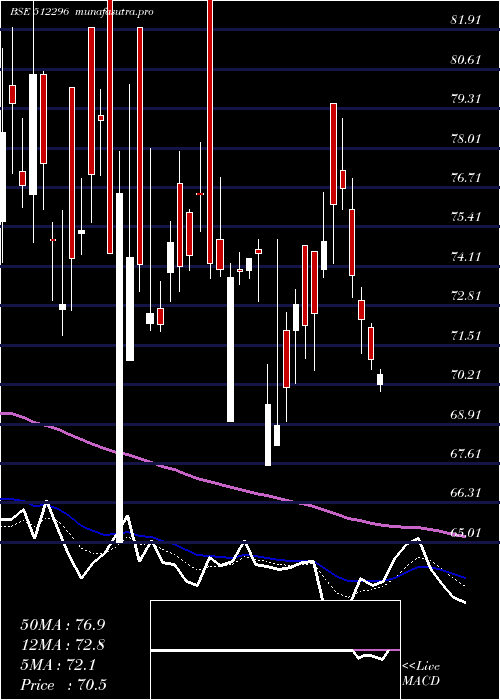The width and height of the screenshot is (500, 700).
Task: Select the 70.21 price axis label
Action: [466, 375]
